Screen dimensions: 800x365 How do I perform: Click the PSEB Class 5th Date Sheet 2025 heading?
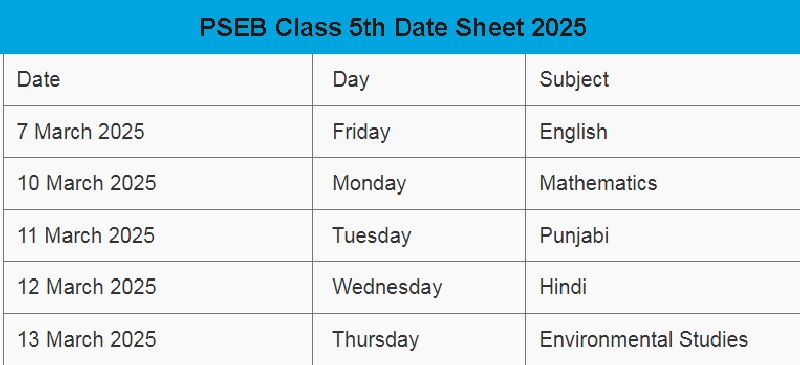(393, 27)
